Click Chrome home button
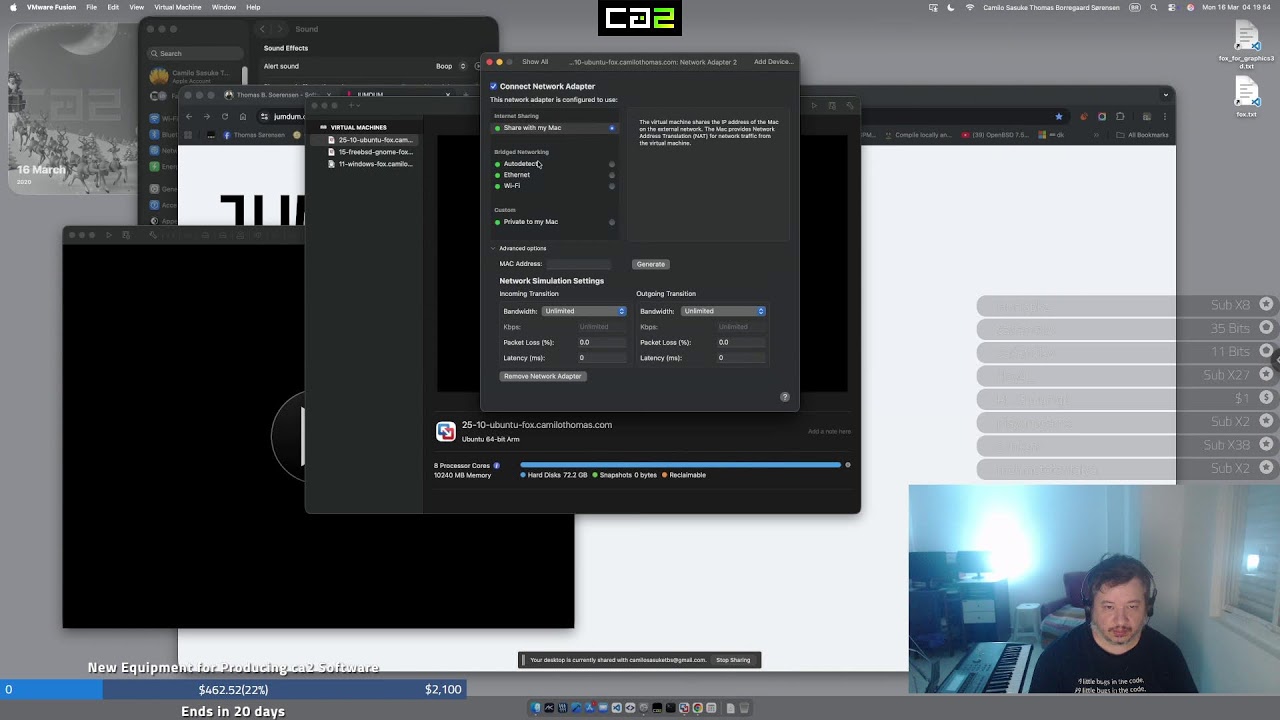 coord(242,116)
